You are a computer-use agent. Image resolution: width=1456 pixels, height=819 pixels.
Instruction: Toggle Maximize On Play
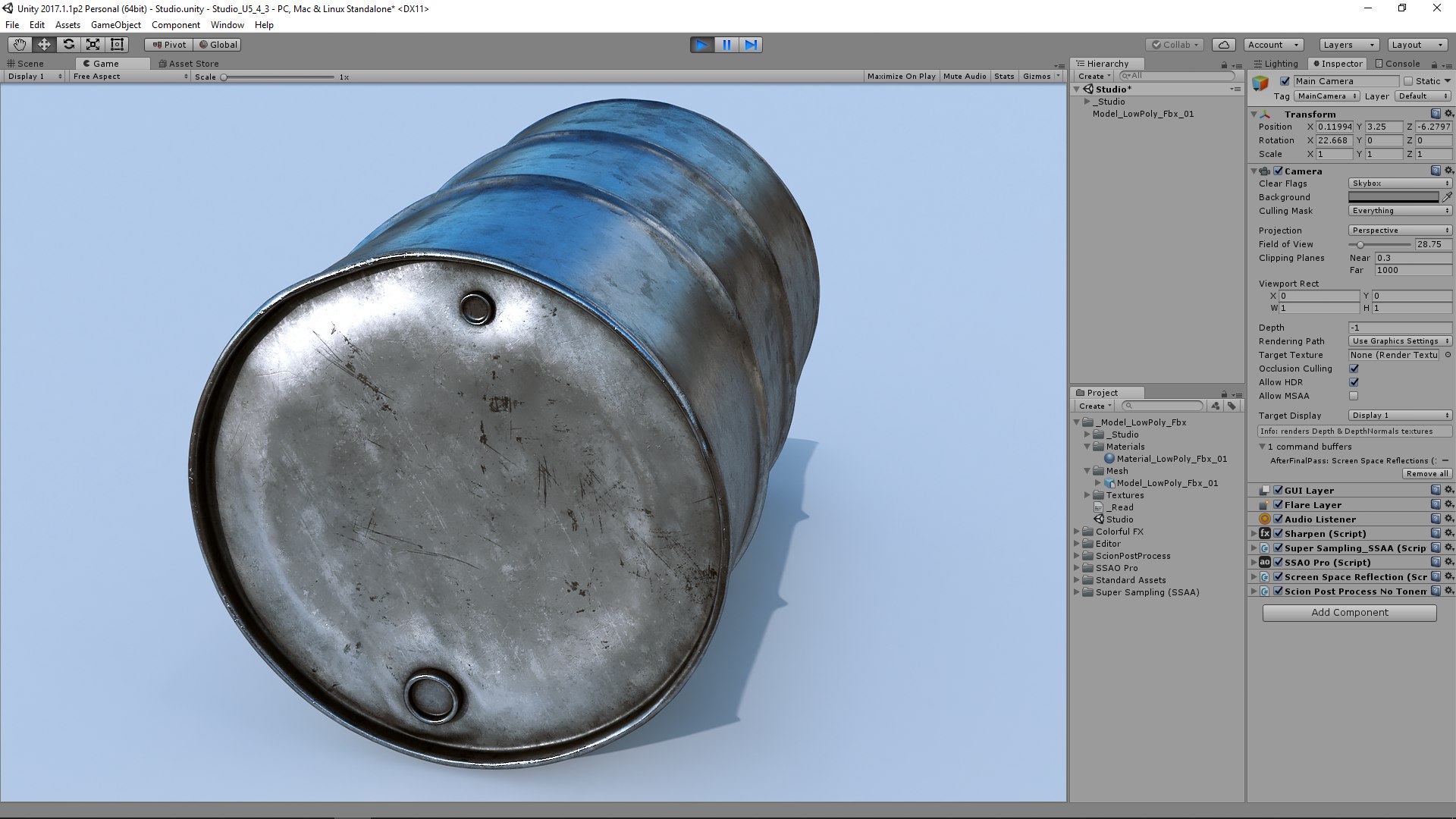pos(901,77)
